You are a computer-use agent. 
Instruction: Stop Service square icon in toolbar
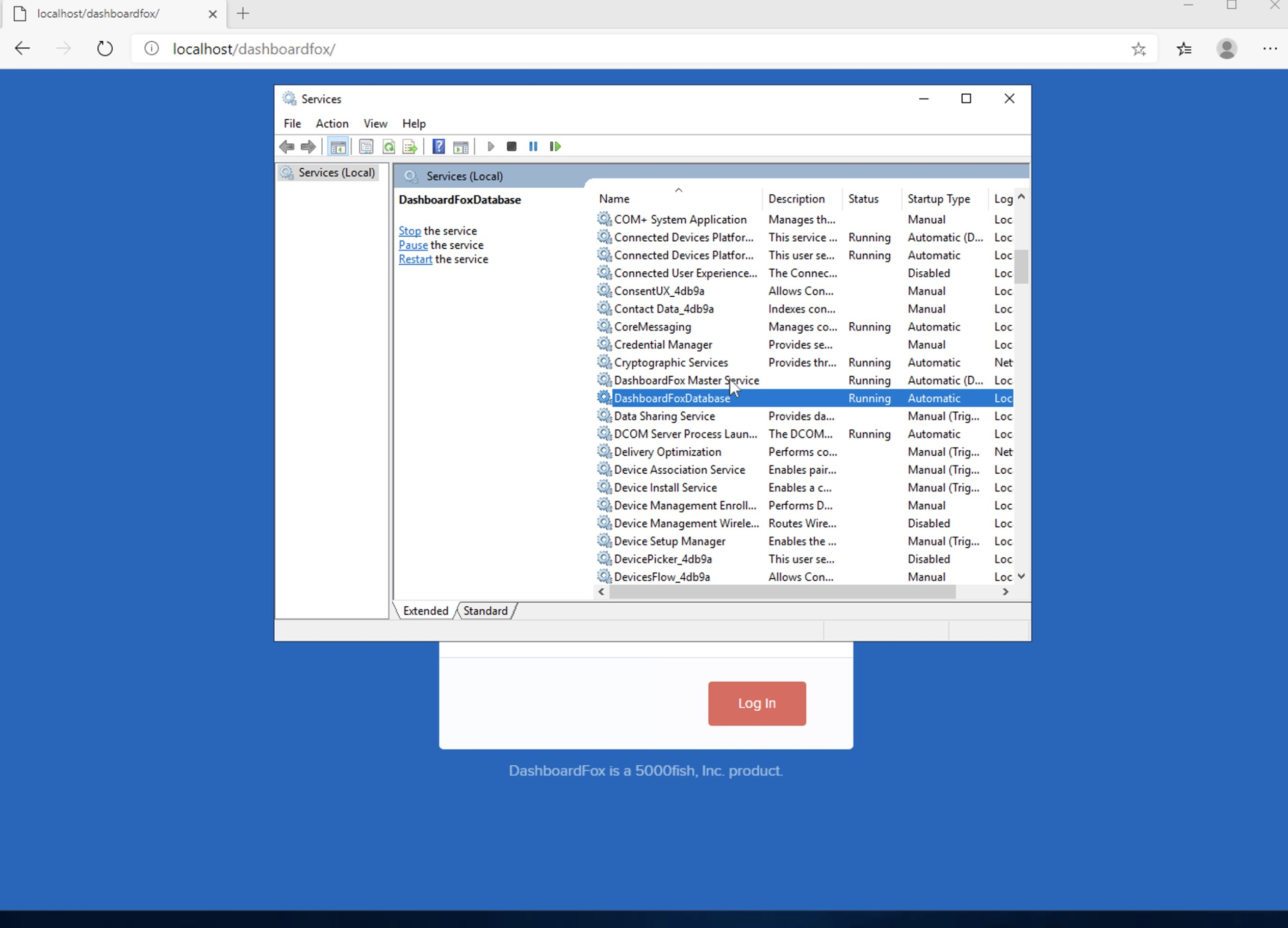[x=511, y=146]
